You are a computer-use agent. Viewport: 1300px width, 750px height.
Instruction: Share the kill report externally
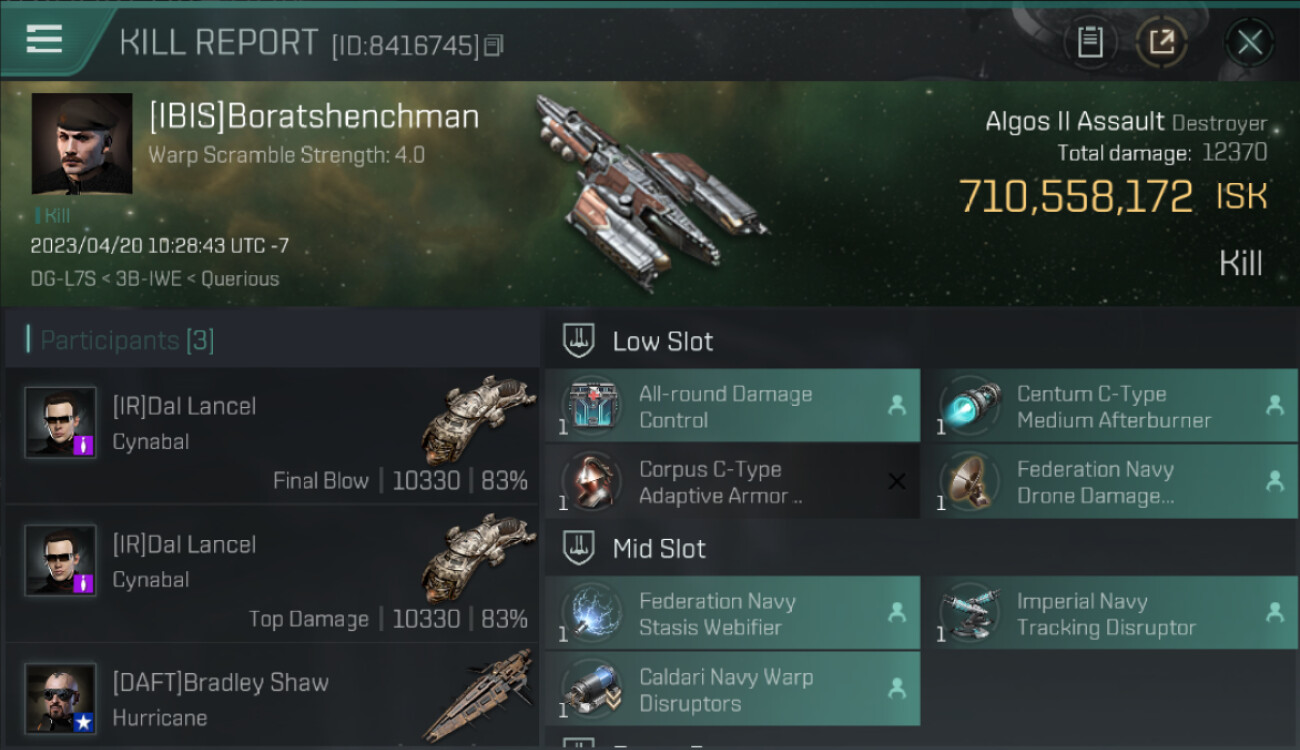coord(1161,43)
